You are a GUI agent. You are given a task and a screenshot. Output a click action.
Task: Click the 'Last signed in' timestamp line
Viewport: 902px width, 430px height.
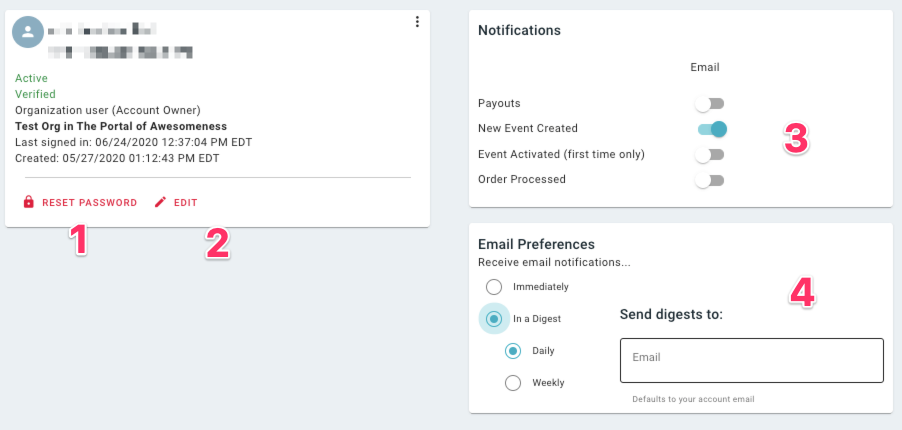click(133, 142)
